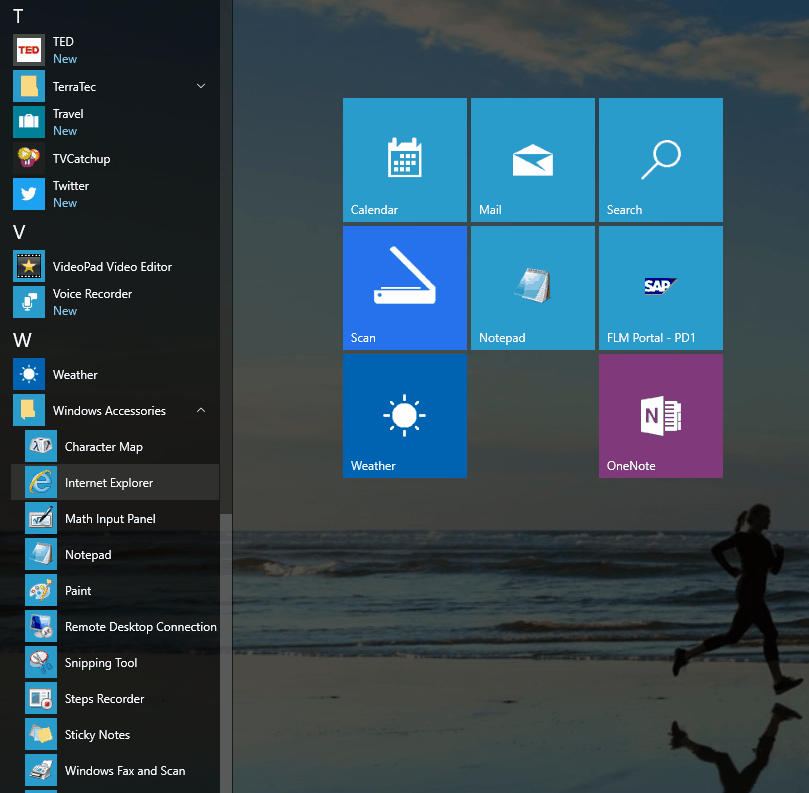Launch the OneNote tile
This screenshot has height=793, width=809.
point(660,416)
